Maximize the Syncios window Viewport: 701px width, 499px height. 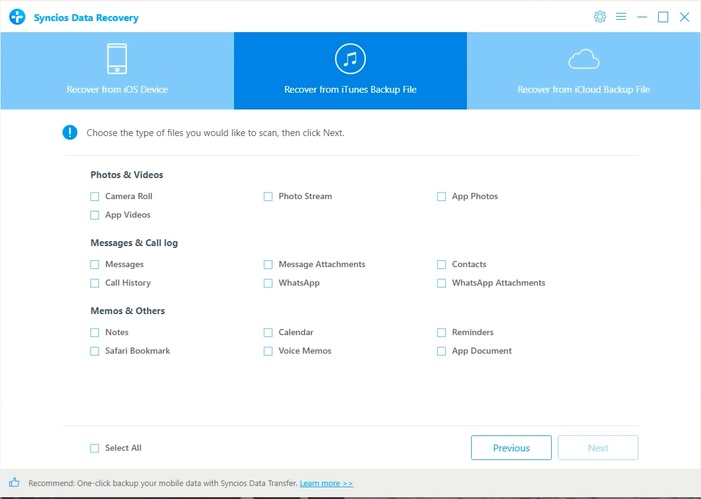[x=663, y=17]
